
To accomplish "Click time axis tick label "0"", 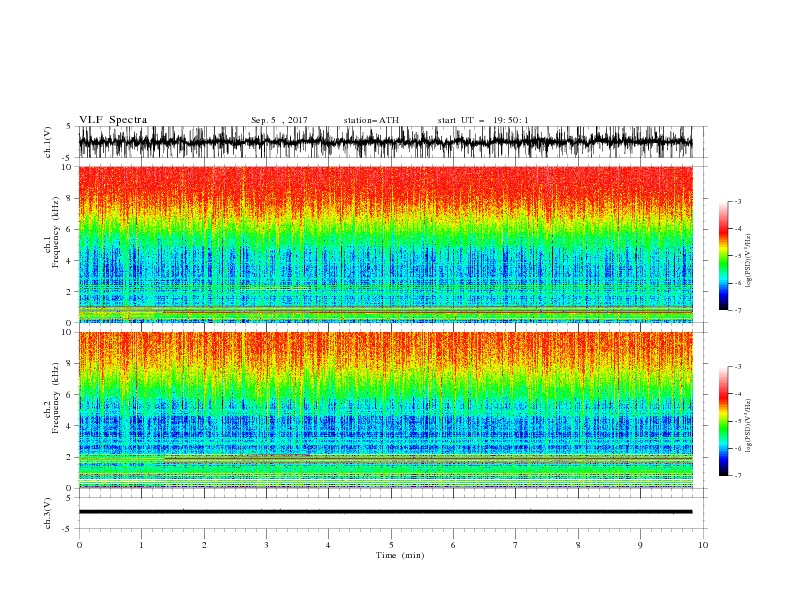I will point(79,545).
